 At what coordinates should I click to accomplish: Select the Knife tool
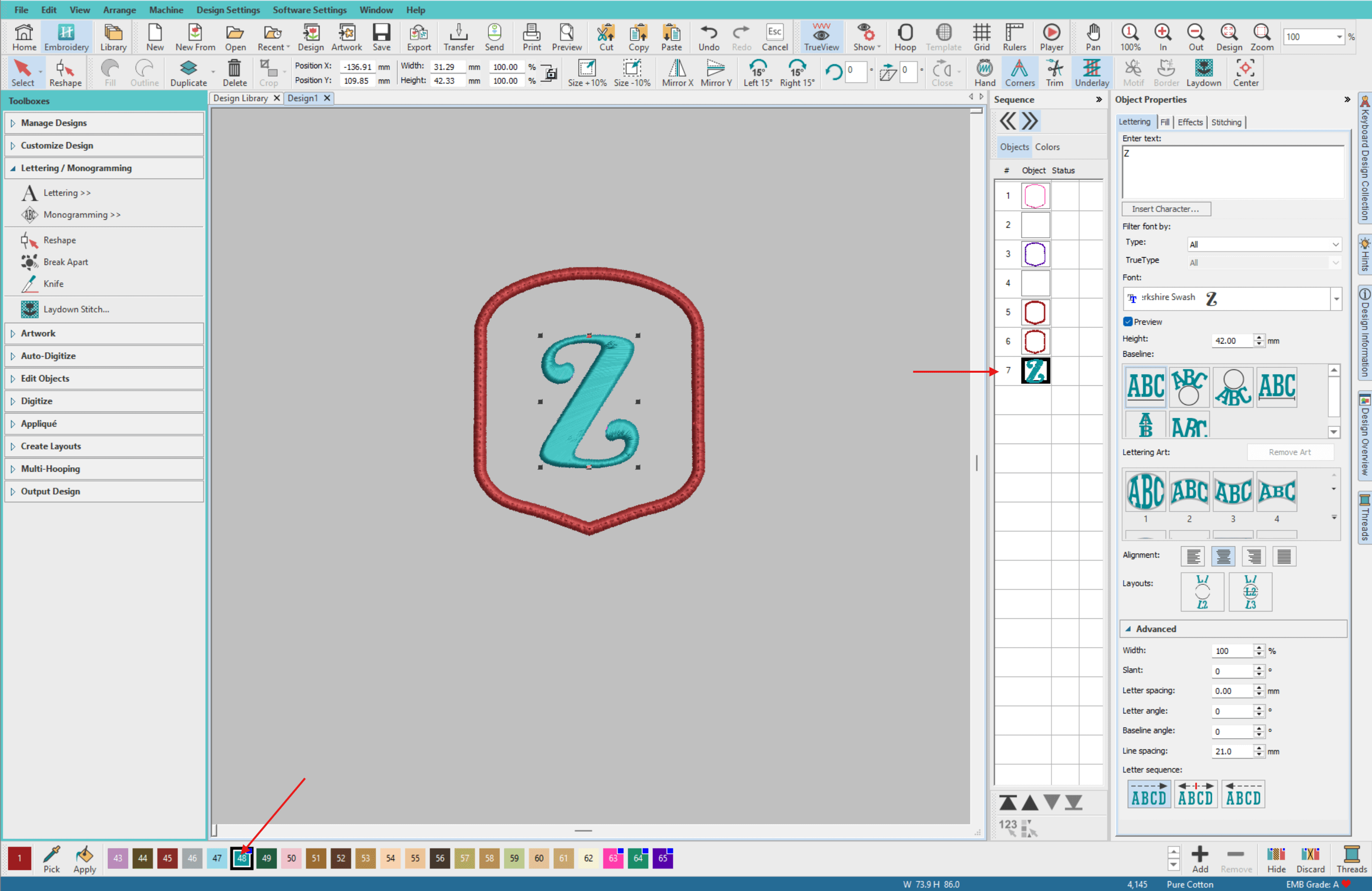pyautogui.click(x=54, y=283)
